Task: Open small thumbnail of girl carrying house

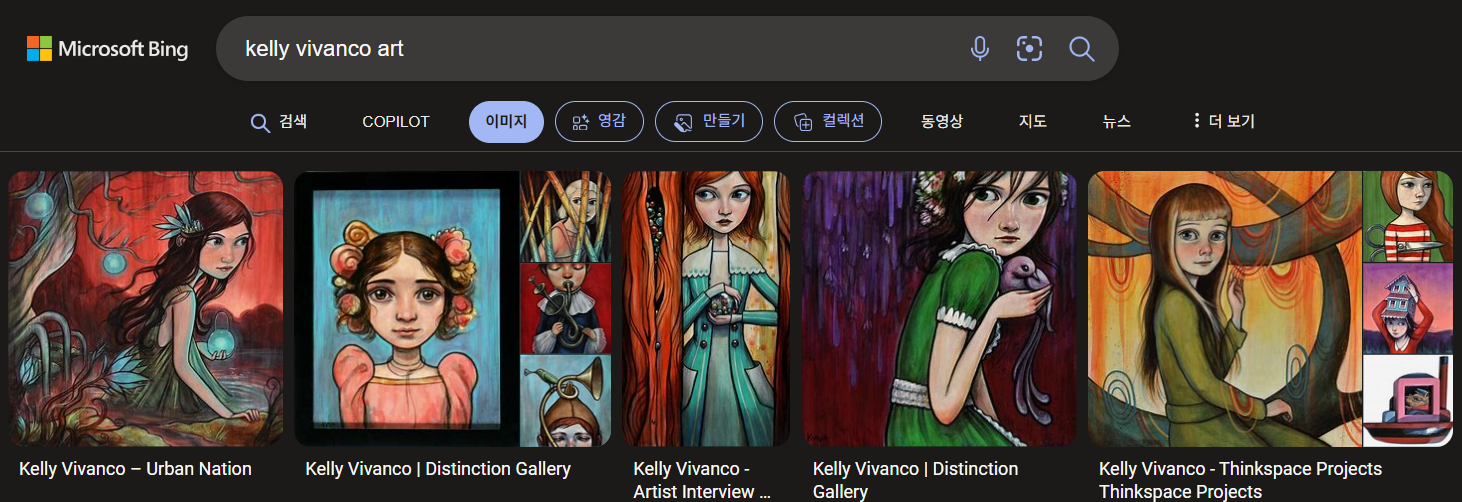Action: click(1408, 308)
